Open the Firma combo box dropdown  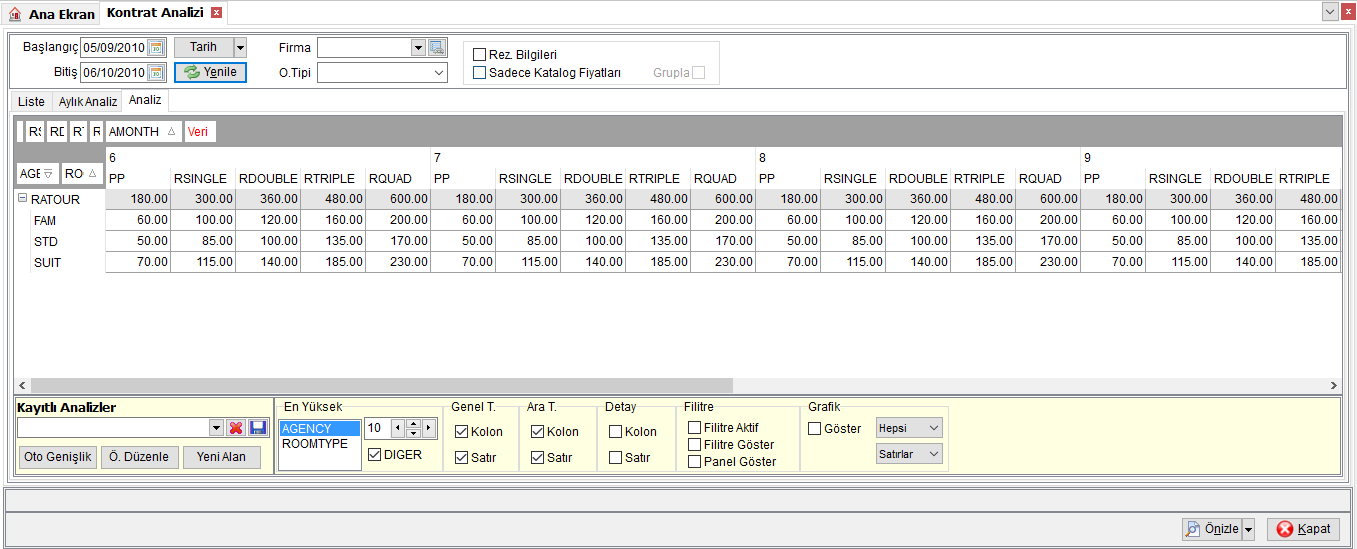[x=418, y=47]
